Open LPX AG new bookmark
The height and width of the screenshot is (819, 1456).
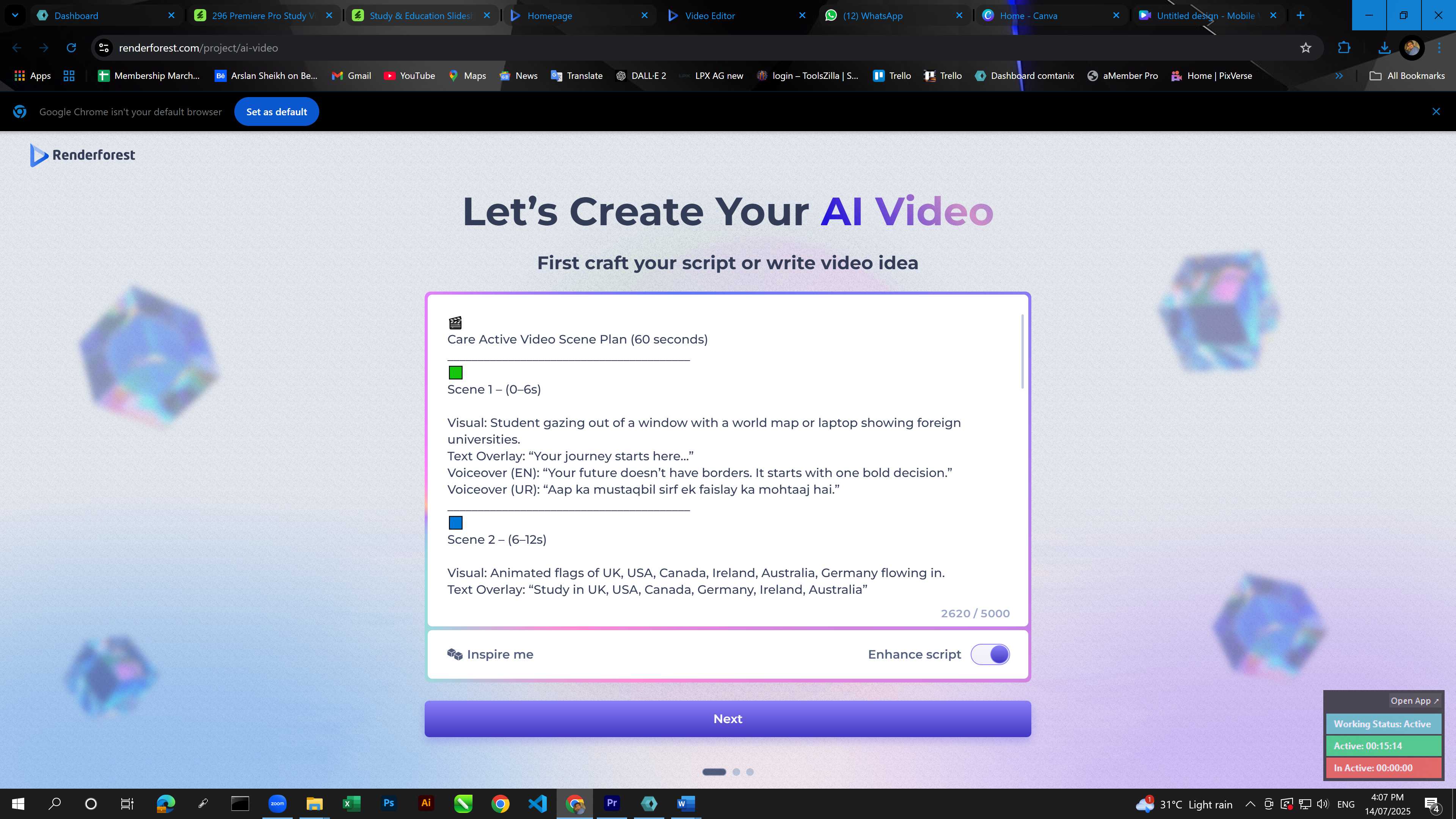pyautogui.click(x=711, y=76)
